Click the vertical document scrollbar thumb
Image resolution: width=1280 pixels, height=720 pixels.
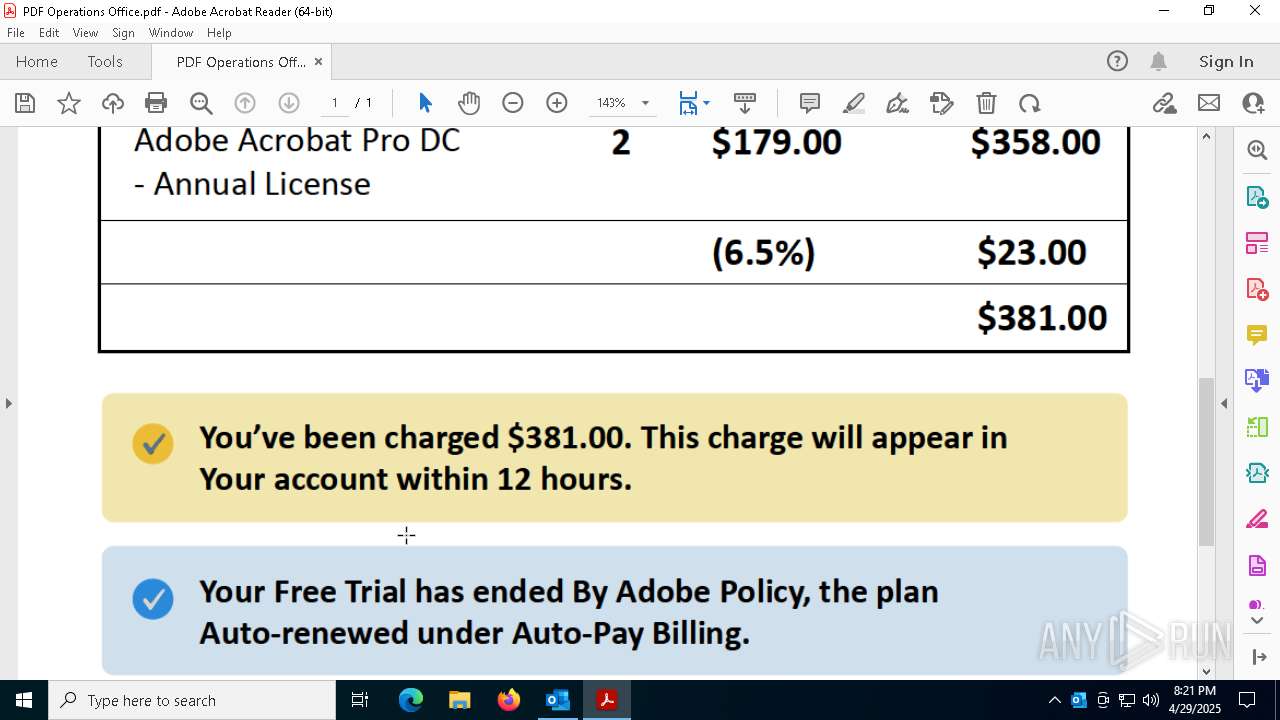click(1206, 462)
